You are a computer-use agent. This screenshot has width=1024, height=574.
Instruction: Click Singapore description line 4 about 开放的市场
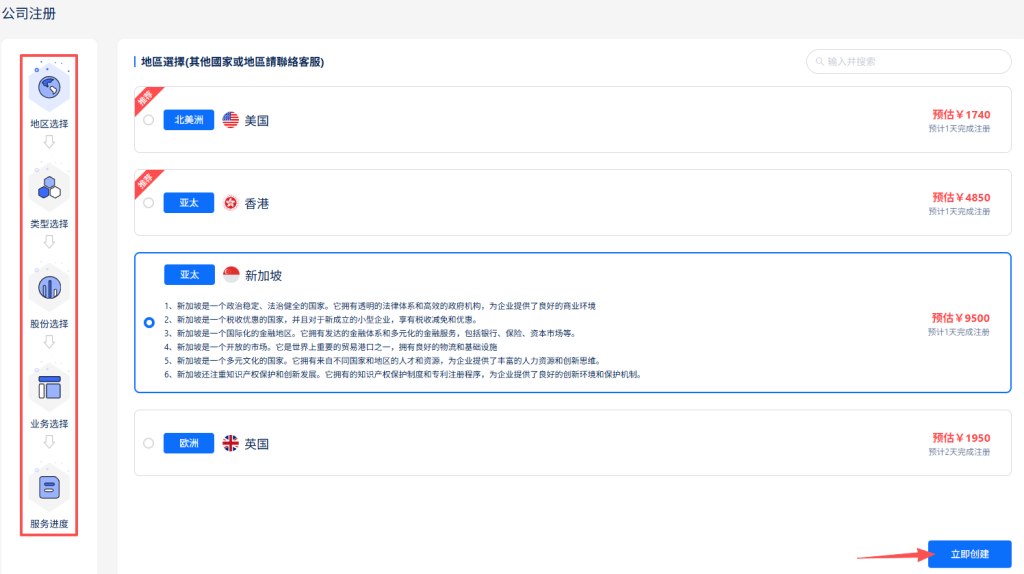[x=330, y=347]
